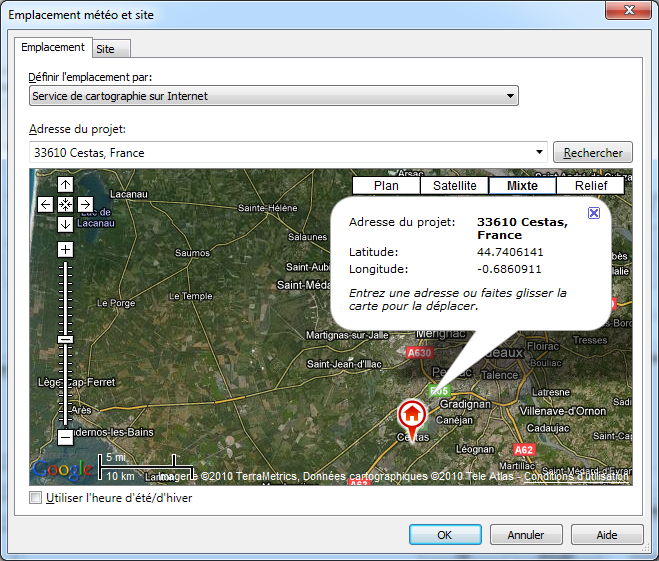The width and height of the screenshot is (659, 561).
Task: Click the map zoom in plus button
Action: click(x=65, y=249)
